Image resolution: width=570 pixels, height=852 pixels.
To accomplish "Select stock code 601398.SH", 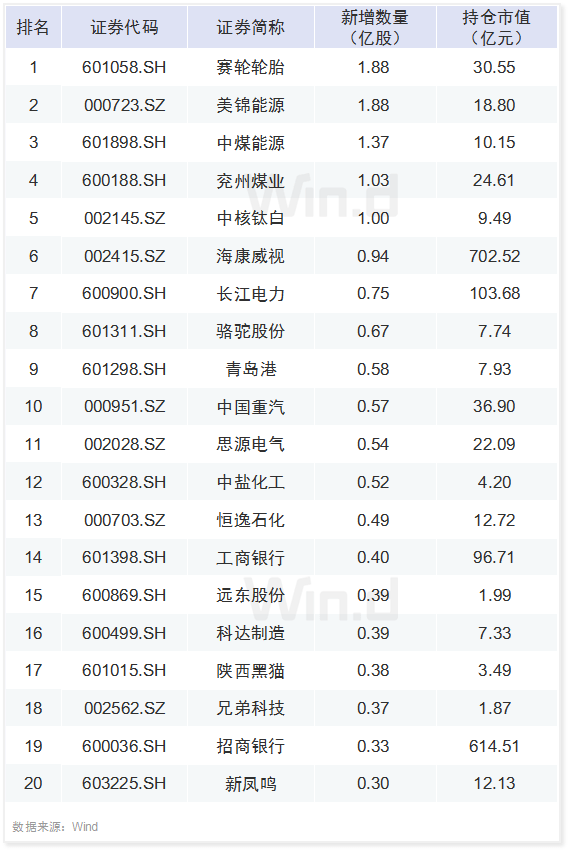I will pyautogui.click(x=124, y=557).
